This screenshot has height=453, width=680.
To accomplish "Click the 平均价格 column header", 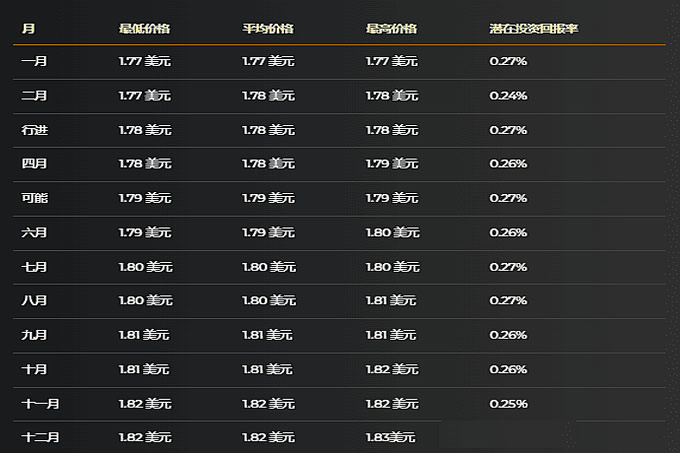I will point(268,29).
